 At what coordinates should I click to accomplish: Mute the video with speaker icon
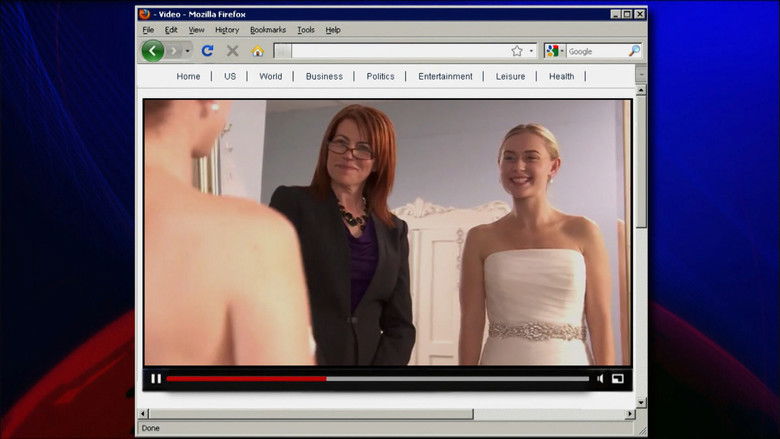[x=600, y=379]
